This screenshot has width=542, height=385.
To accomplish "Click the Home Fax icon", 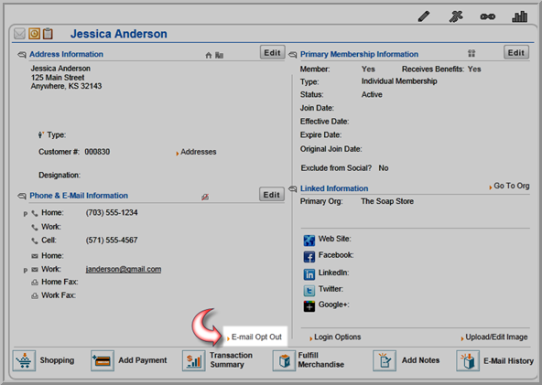I will click(35, 282).
